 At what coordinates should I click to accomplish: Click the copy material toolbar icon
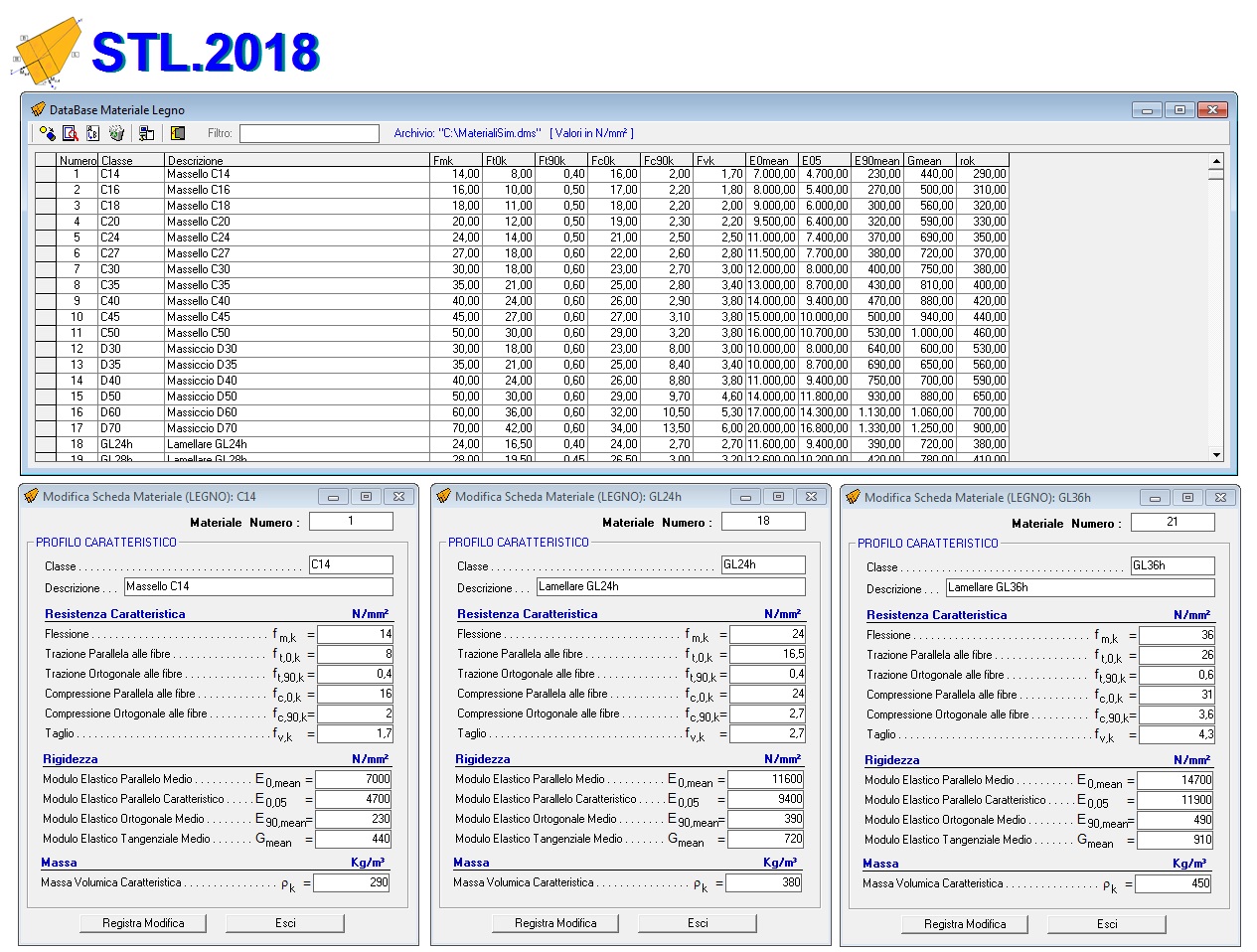pyautogui.click(x=92, y=133)
